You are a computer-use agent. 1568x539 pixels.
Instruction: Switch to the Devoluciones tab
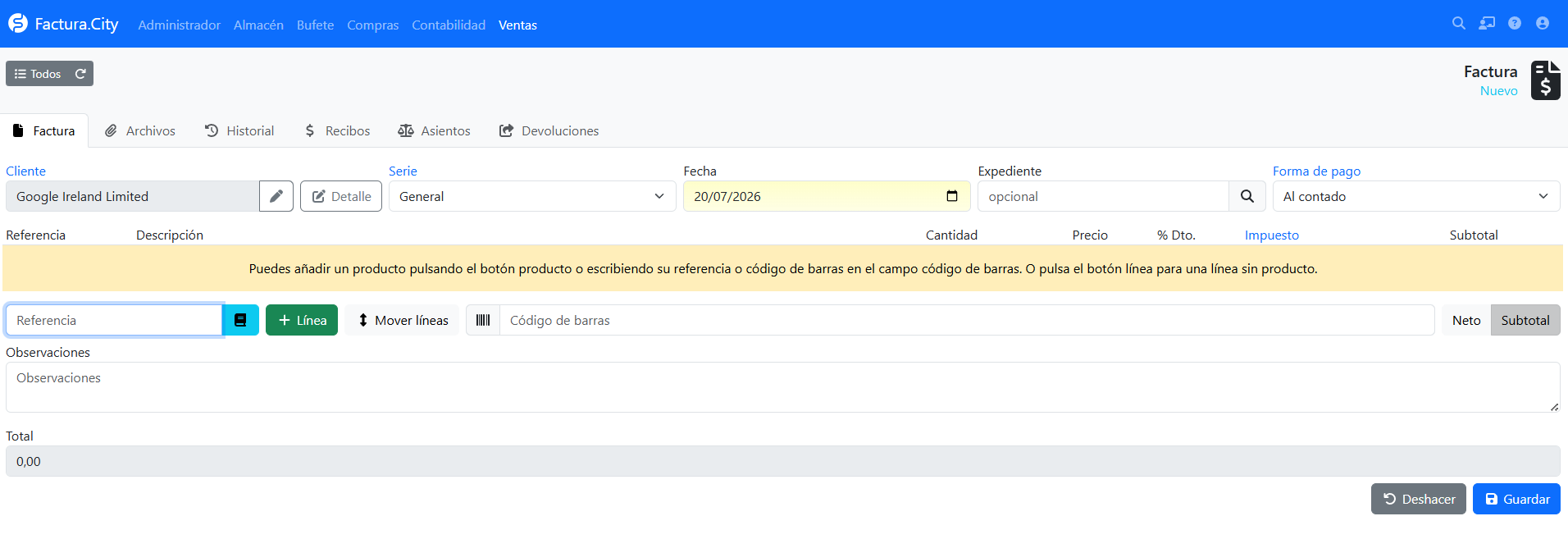point(549,130)
